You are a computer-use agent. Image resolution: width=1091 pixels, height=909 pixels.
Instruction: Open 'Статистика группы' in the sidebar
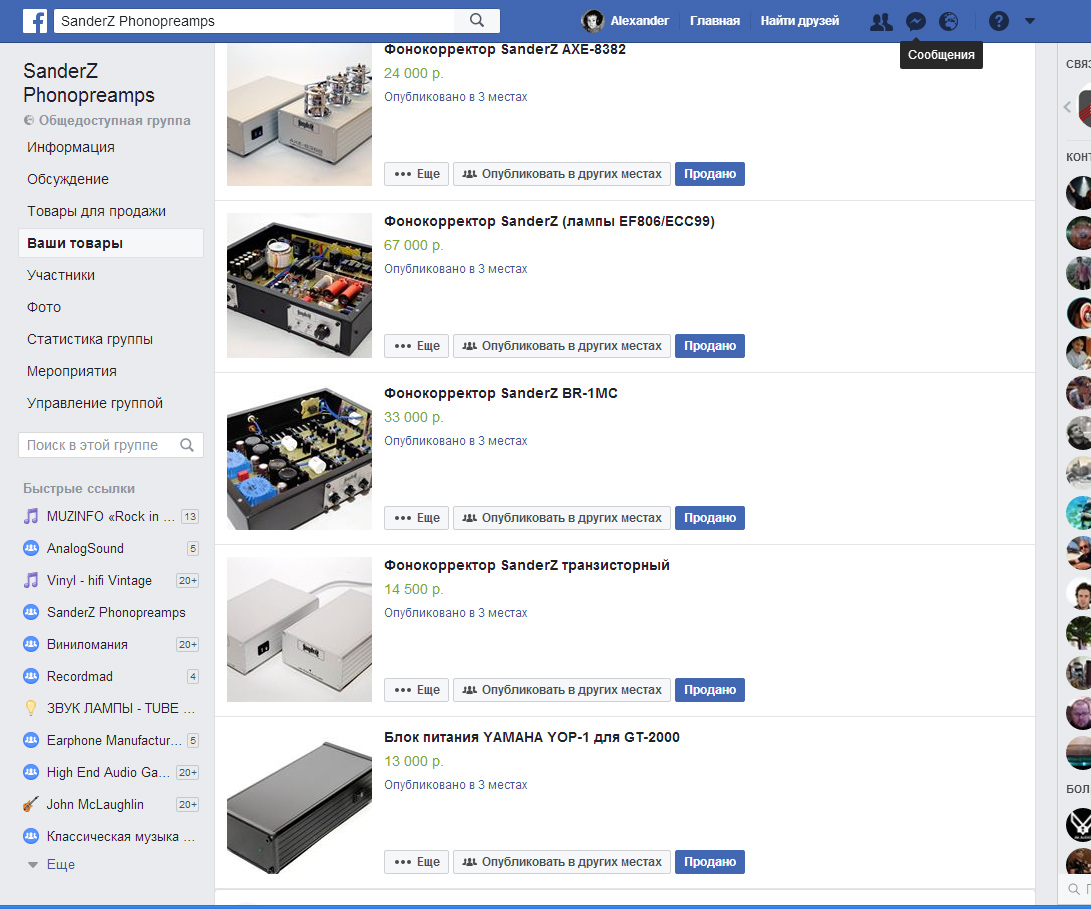(x=90, y=339)
